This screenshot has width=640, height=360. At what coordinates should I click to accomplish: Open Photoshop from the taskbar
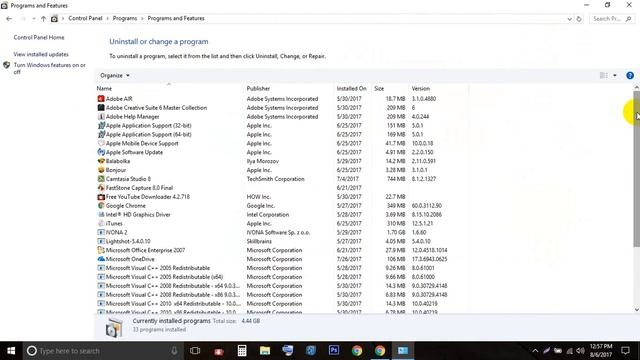[x=334, y=351]
